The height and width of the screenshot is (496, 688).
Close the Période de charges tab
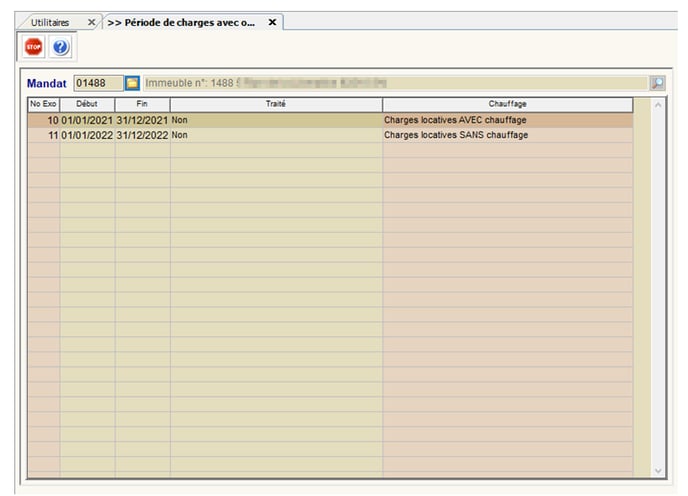272,22
